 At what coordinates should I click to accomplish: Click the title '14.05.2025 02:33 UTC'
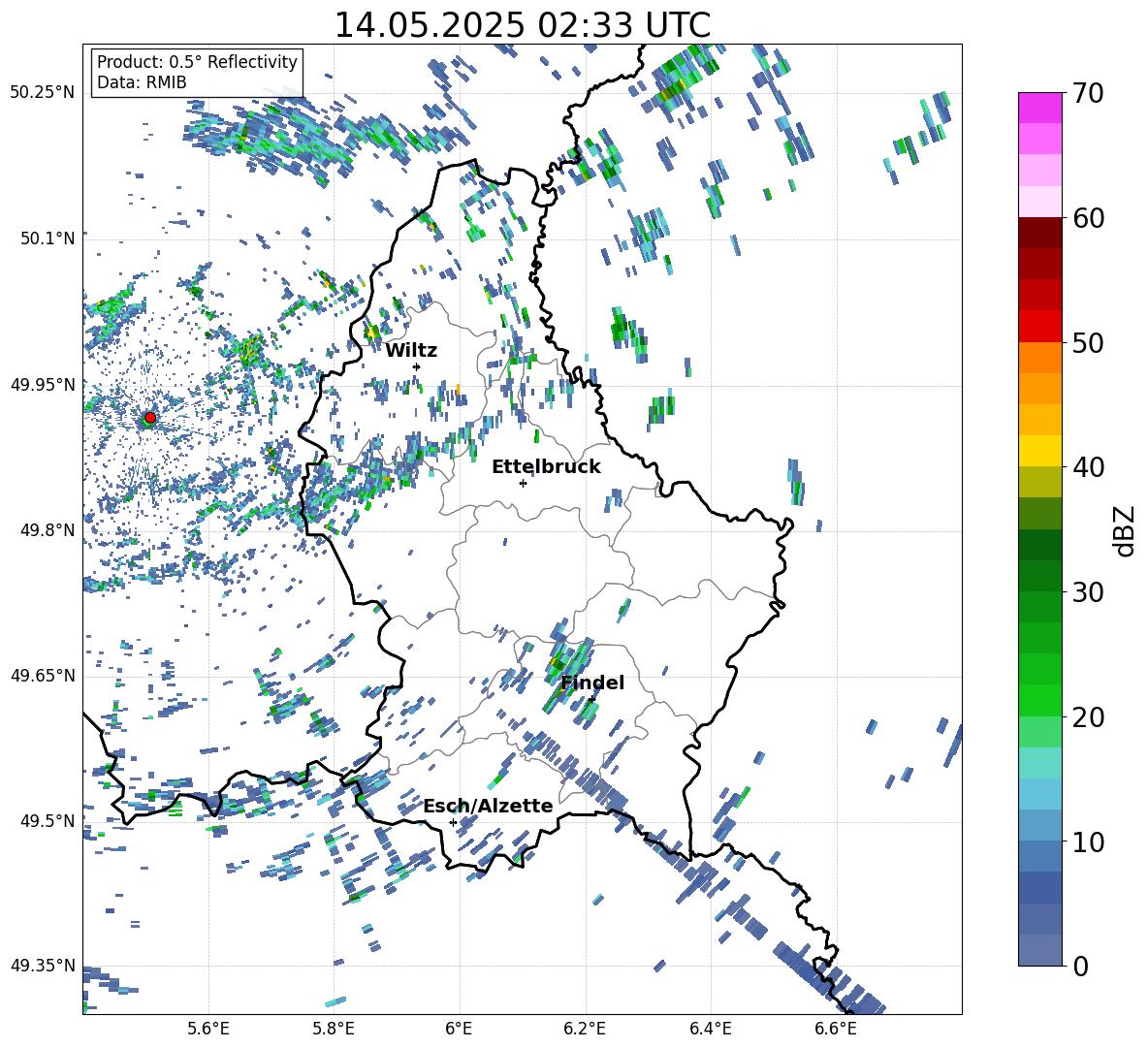tap(523, 25)
